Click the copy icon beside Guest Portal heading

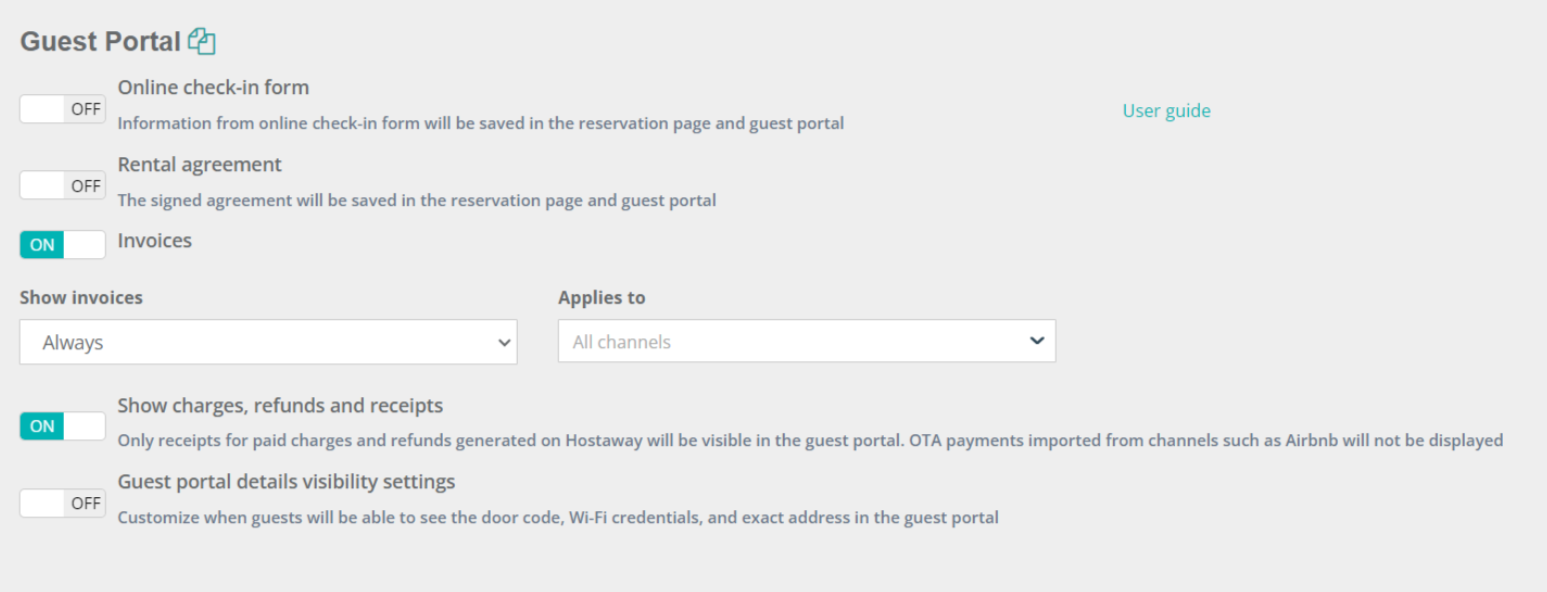202,41
